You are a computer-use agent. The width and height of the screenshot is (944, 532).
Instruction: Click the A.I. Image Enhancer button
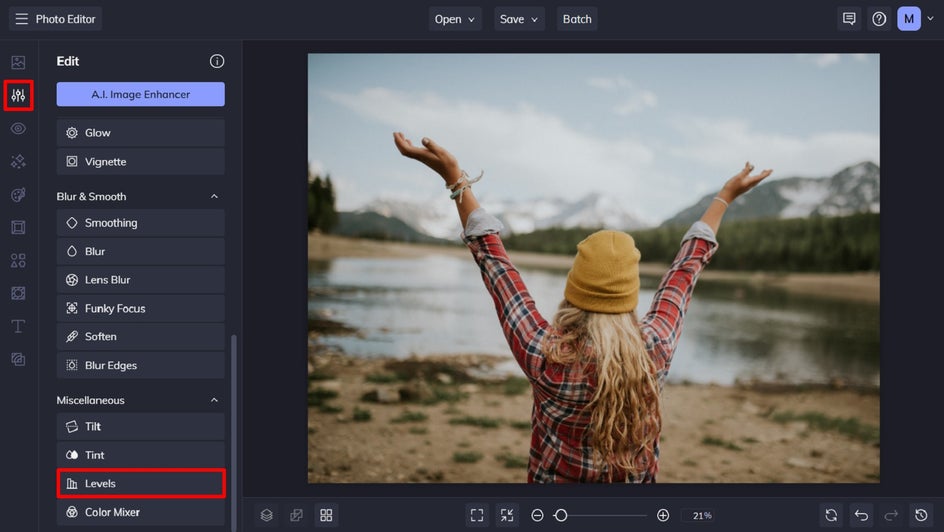click(141, 94)
